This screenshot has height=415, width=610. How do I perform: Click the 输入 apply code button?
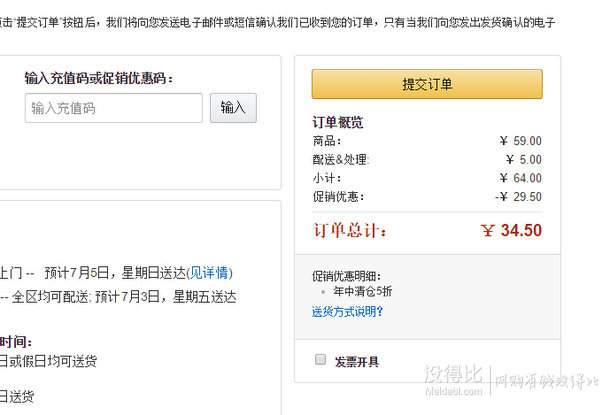click(233, 108)
